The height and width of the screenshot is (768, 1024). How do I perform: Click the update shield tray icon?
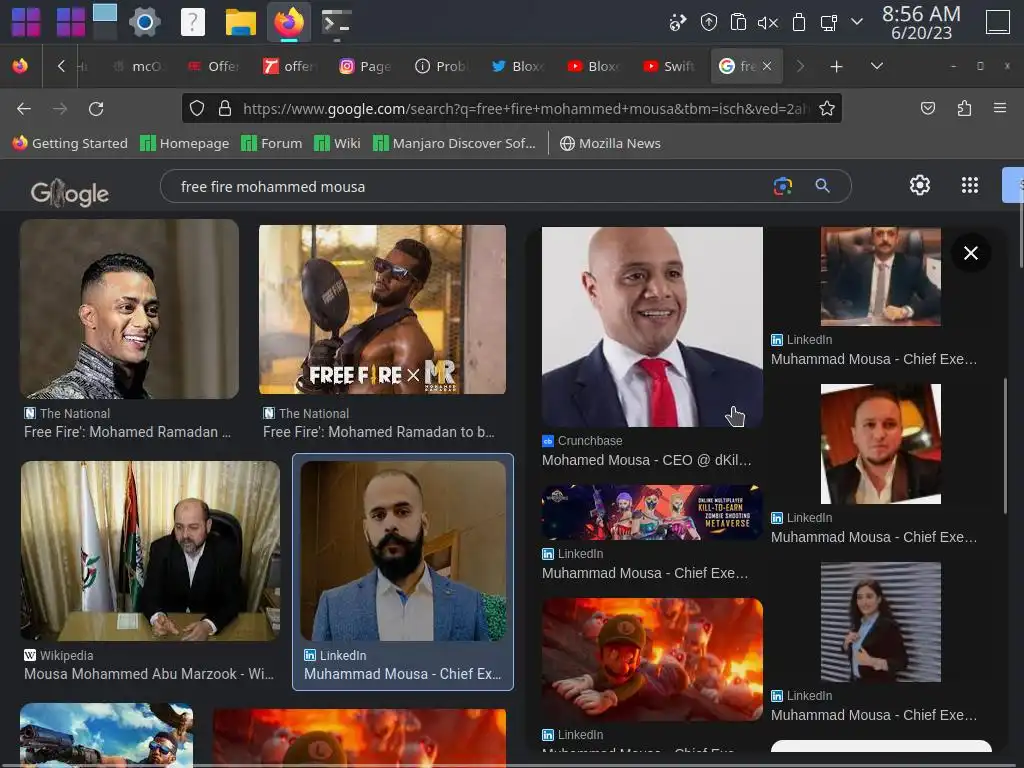[709, 22]
